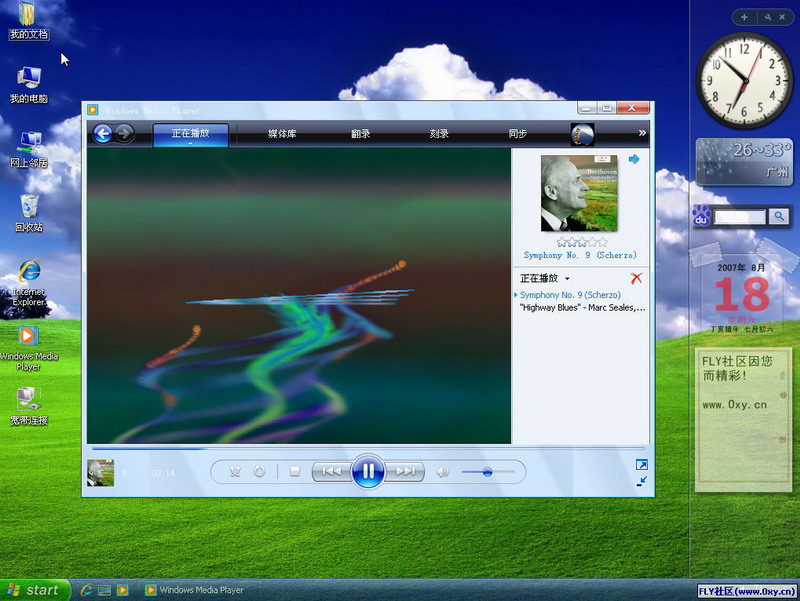
Task: Click the Symphony No. 9 (Scherzo) title link
Action: point(580,255)
